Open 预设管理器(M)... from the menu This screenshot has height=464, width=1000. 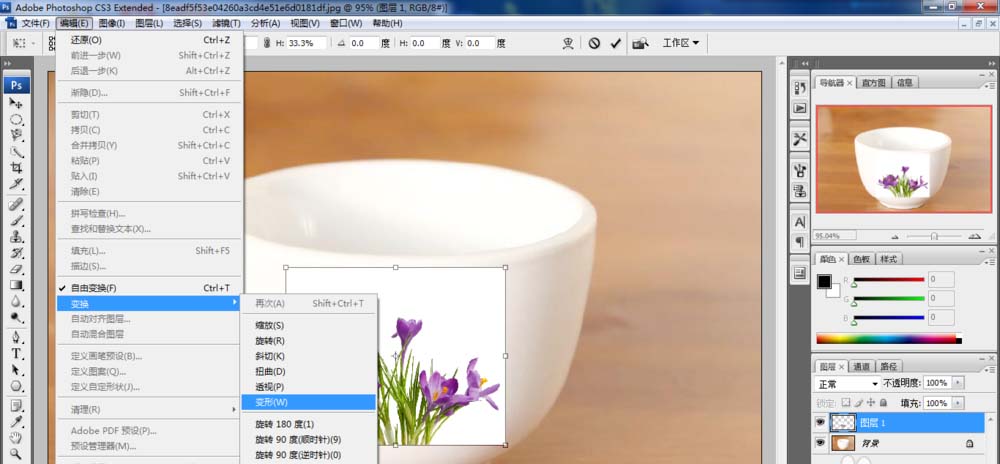click(x=150, y=446)
